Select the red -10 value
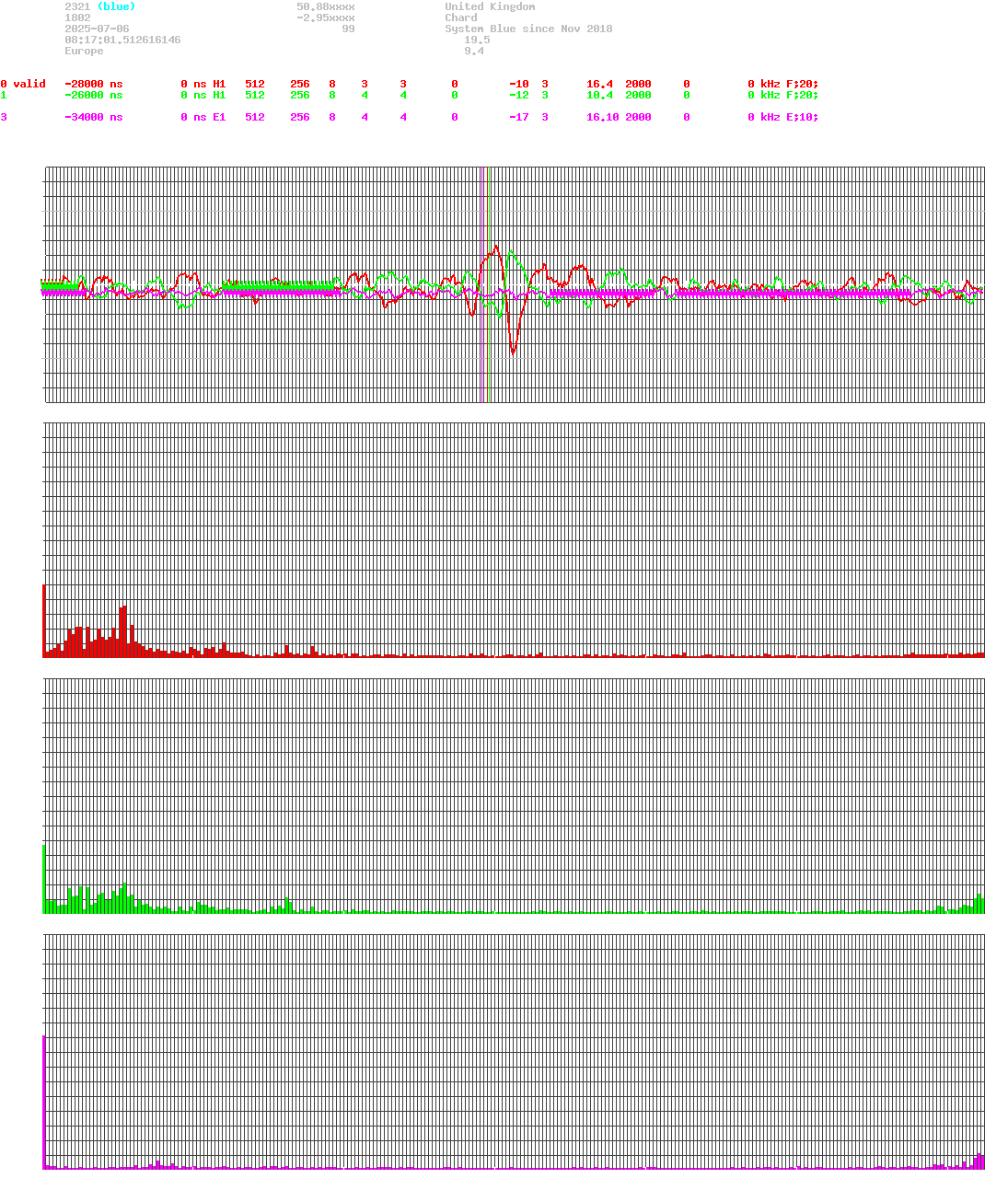This screenshot has width=1008, height=1190. 519,84
